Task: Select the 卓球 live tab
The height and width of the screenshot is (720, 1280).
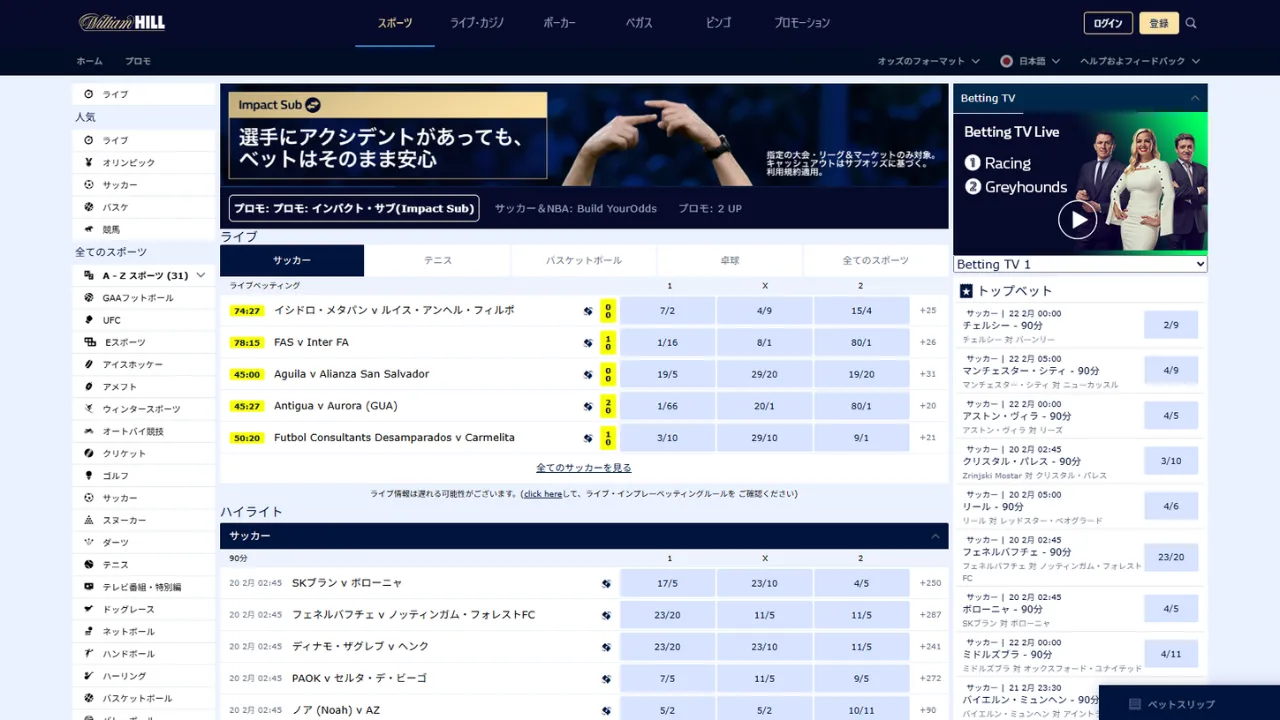Action: [x=730, y=260]
